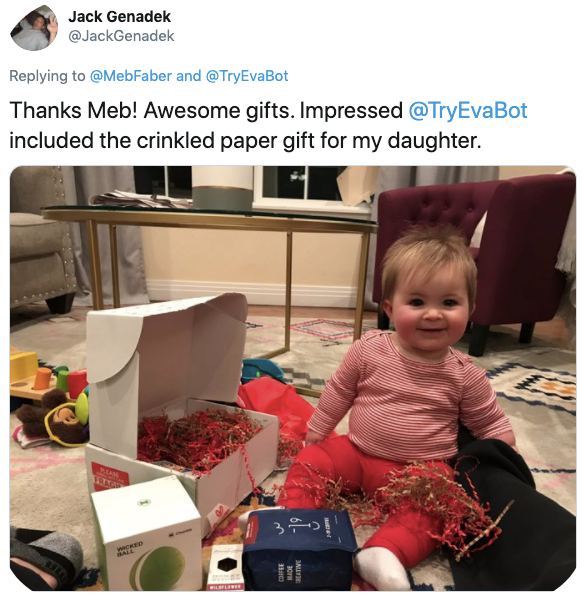Viewport: 586px width, 602px height.
Task: Click the display name Jack Genadek
Action: [119, 17]
